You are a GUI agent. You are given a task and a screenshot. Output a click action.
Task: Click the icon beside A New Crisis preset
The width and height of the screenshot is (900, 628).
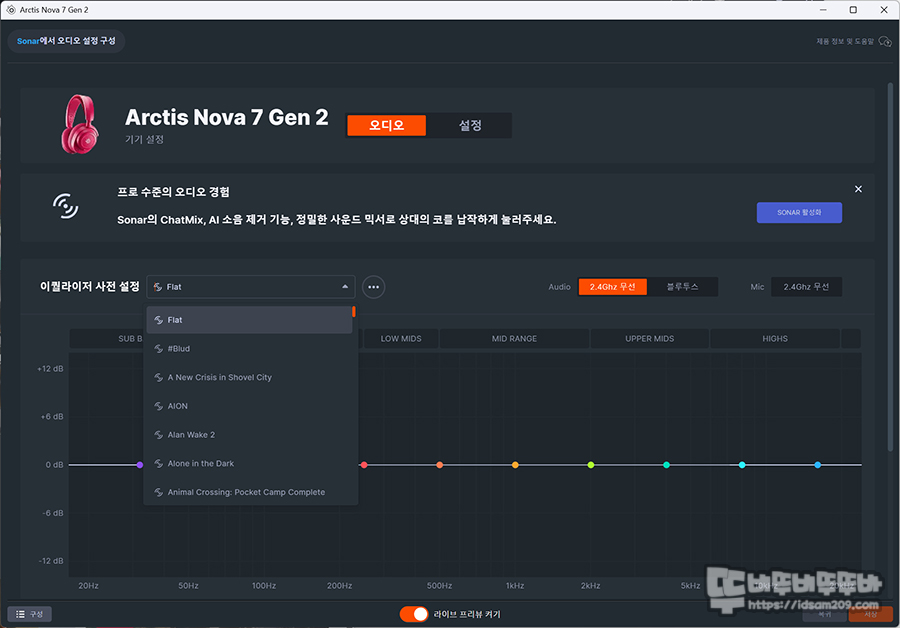coord(159,377)
